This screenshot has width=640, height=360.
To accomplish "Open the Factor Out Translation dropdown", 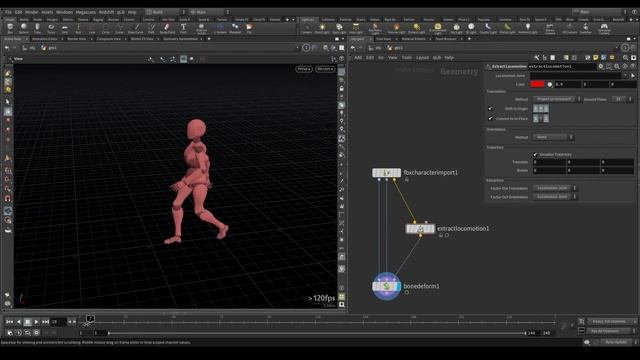I will pos(555,188).
